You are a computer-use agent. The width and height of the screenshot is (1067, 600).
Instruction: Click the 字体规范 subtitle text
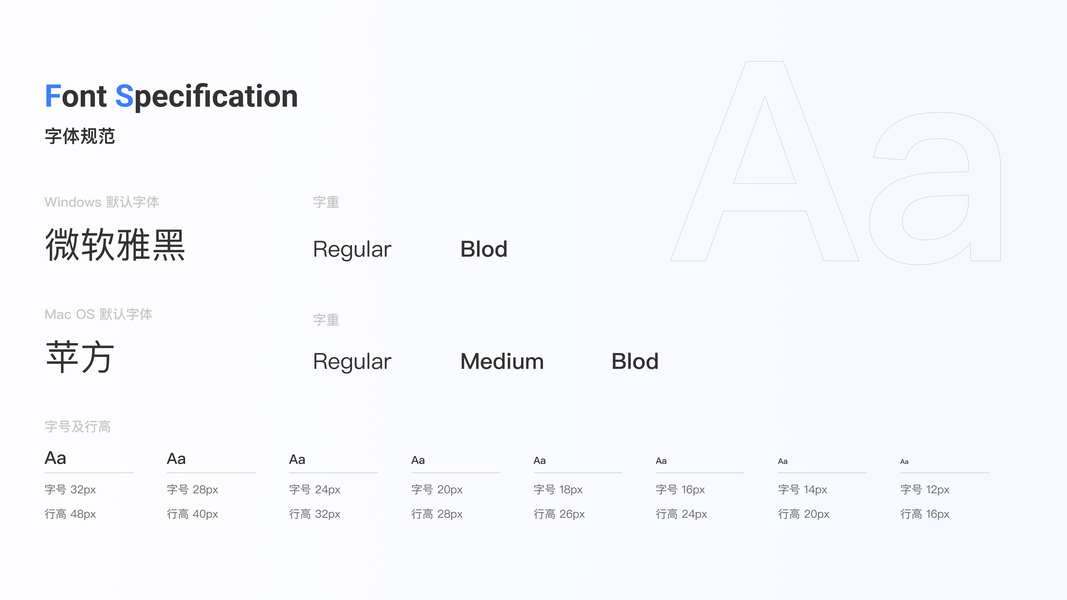point(80,136)
